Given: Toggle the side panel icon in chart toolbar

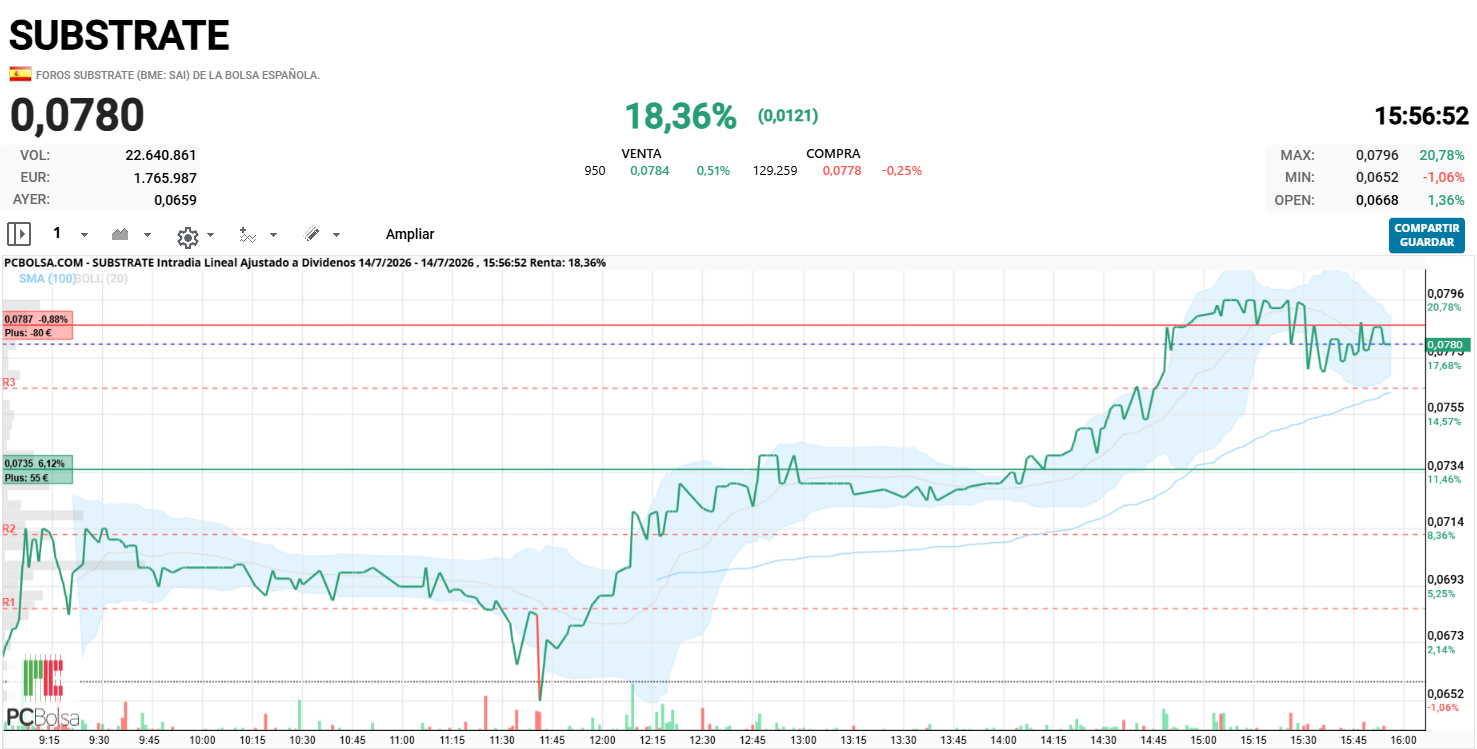Looking at the screenshot, I should pyautogui.click(x=19, y=234).
